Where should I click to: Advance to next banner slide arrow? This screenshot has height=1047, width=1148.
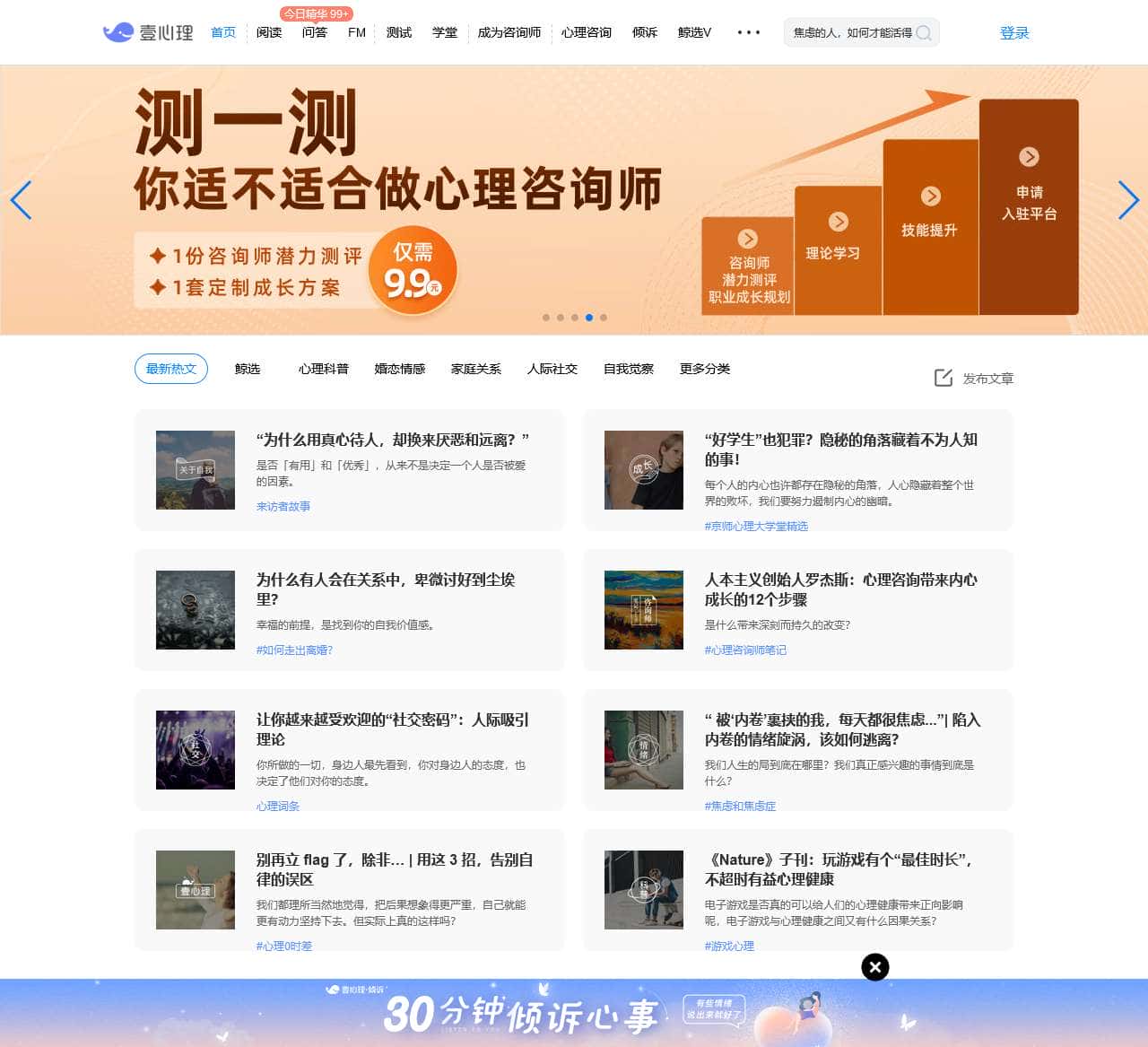click(x=1128, y=200)
